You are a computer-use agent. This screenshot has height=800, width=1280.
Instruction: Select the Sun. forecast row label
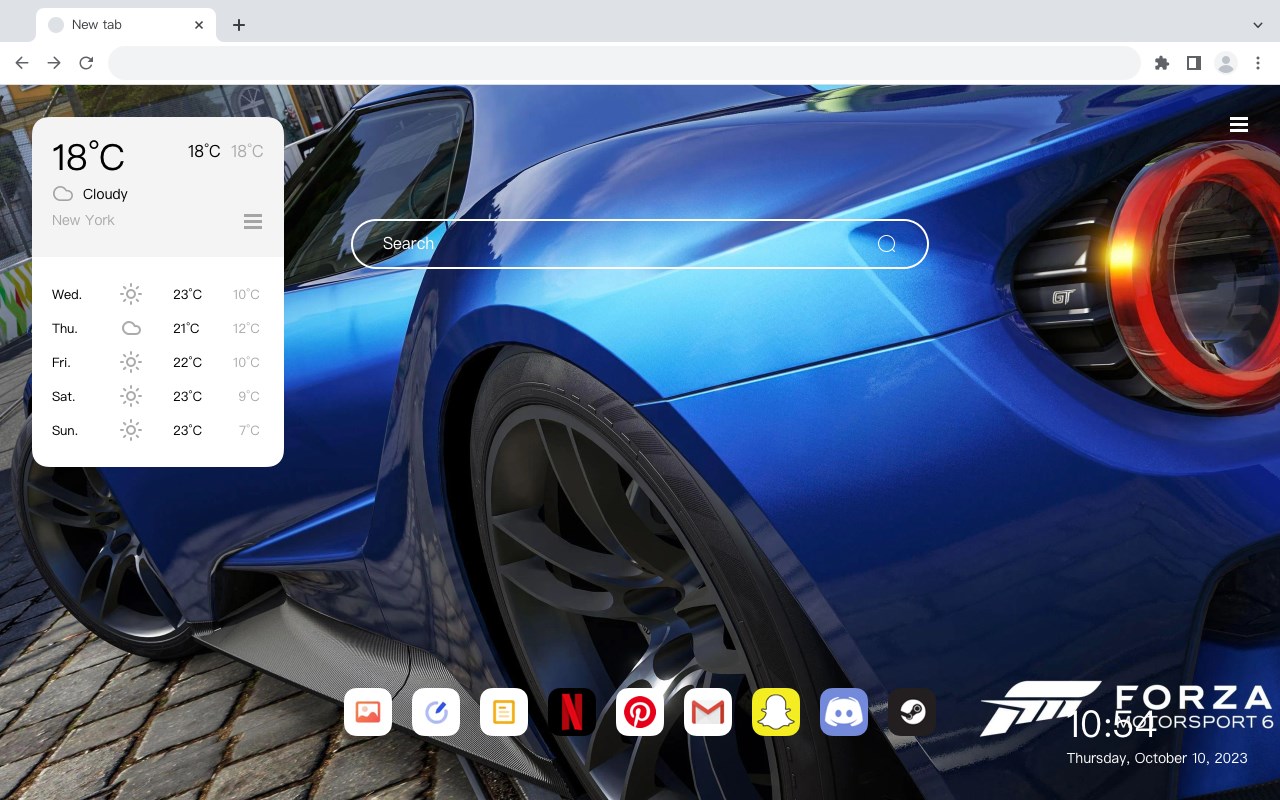[x=65, y=431]
